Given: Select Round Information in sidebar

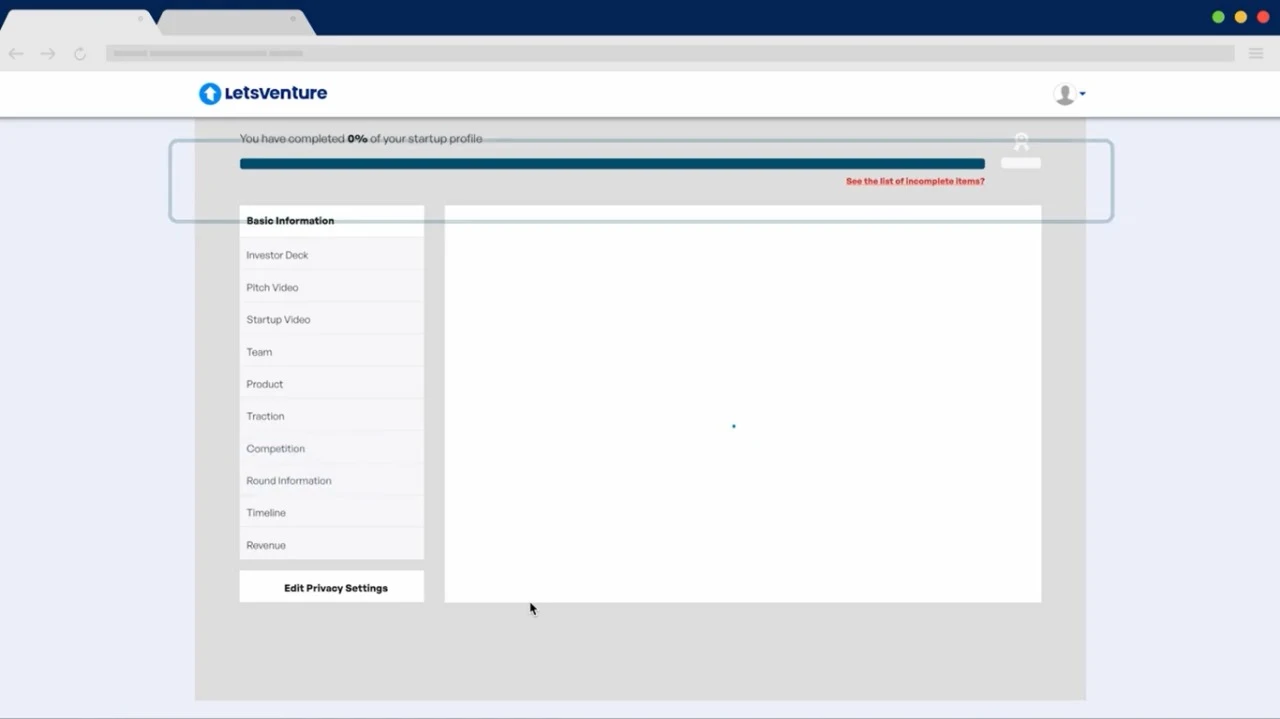Looking at the screenshot, I should point(288,481).
